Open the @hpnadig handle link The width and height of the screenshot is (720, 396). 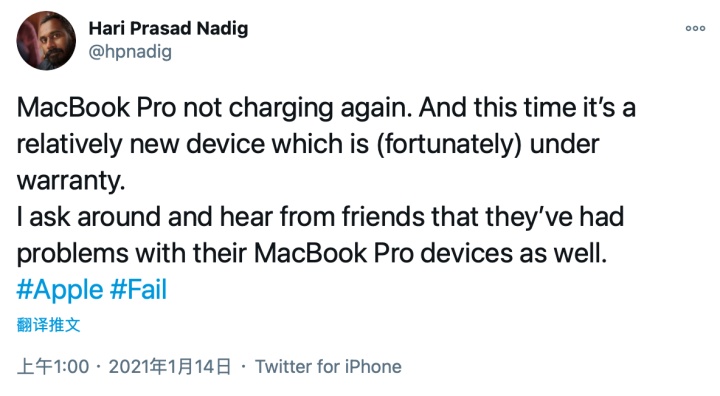coord(130,52)
